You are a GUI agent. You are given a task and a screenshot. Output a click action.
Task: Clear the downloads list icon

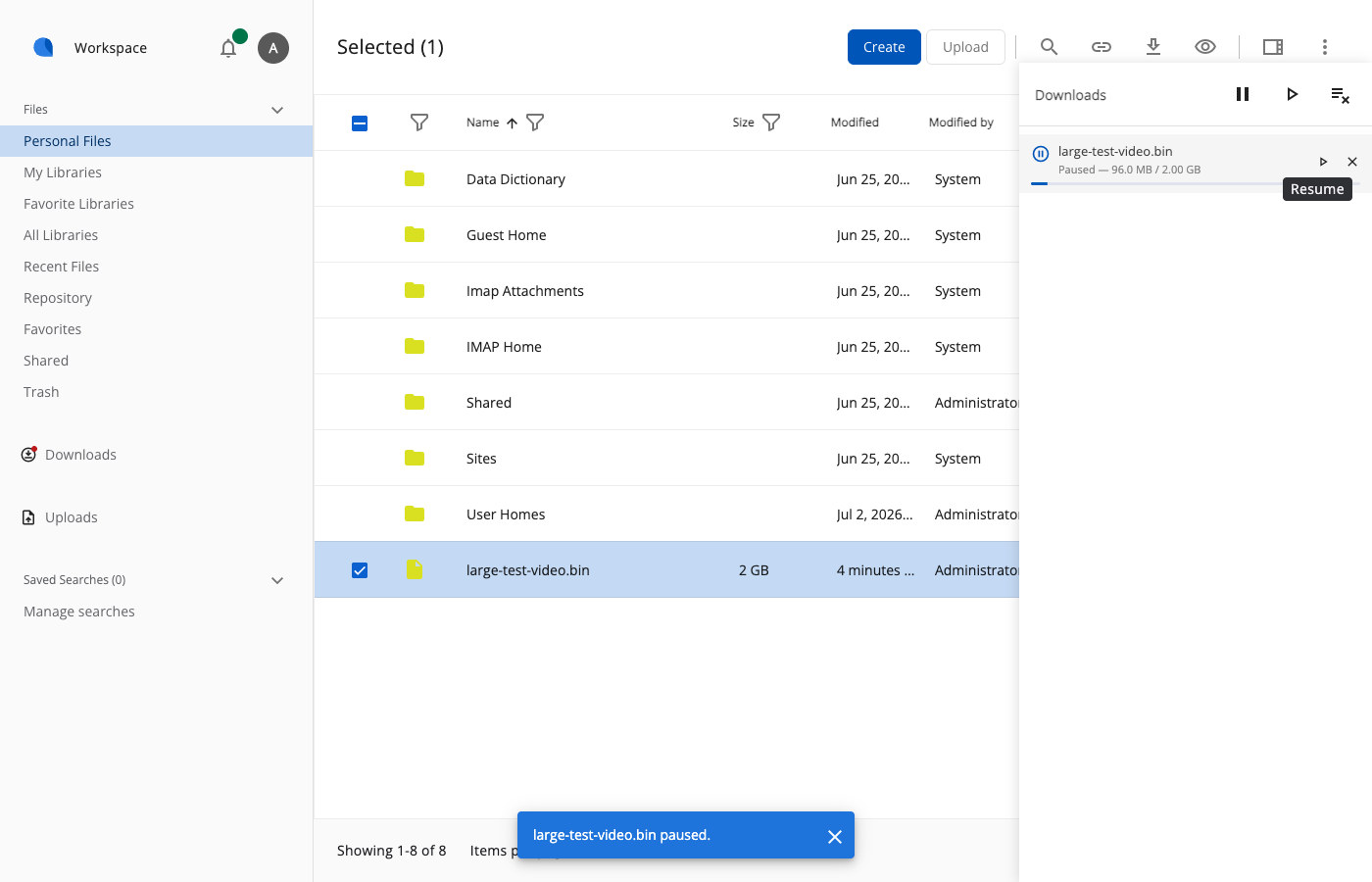[1340, 95]
